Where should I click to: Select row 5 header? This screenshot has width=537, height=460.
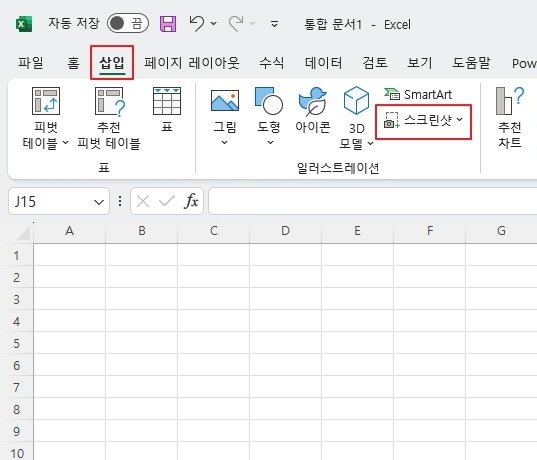point(16,343)
